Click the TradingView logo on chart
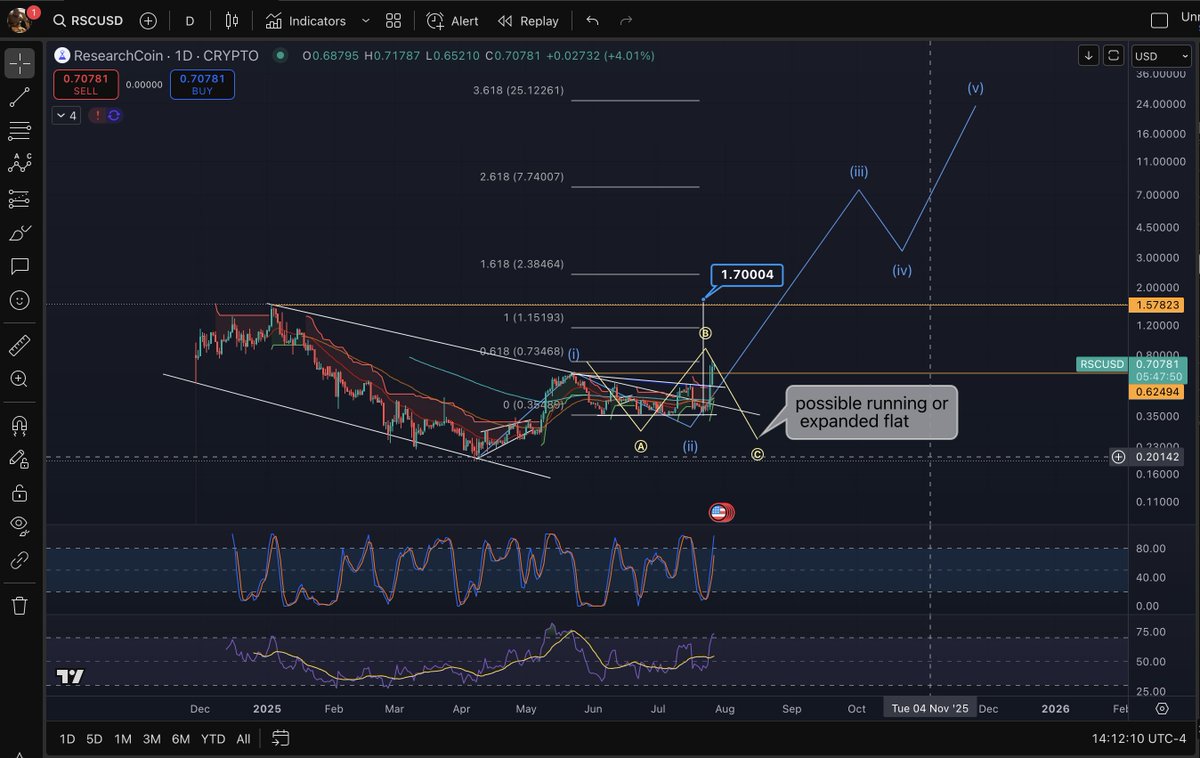Image resolution: width=1200 pixels, height=758 pixels. [x=70, y=677]
